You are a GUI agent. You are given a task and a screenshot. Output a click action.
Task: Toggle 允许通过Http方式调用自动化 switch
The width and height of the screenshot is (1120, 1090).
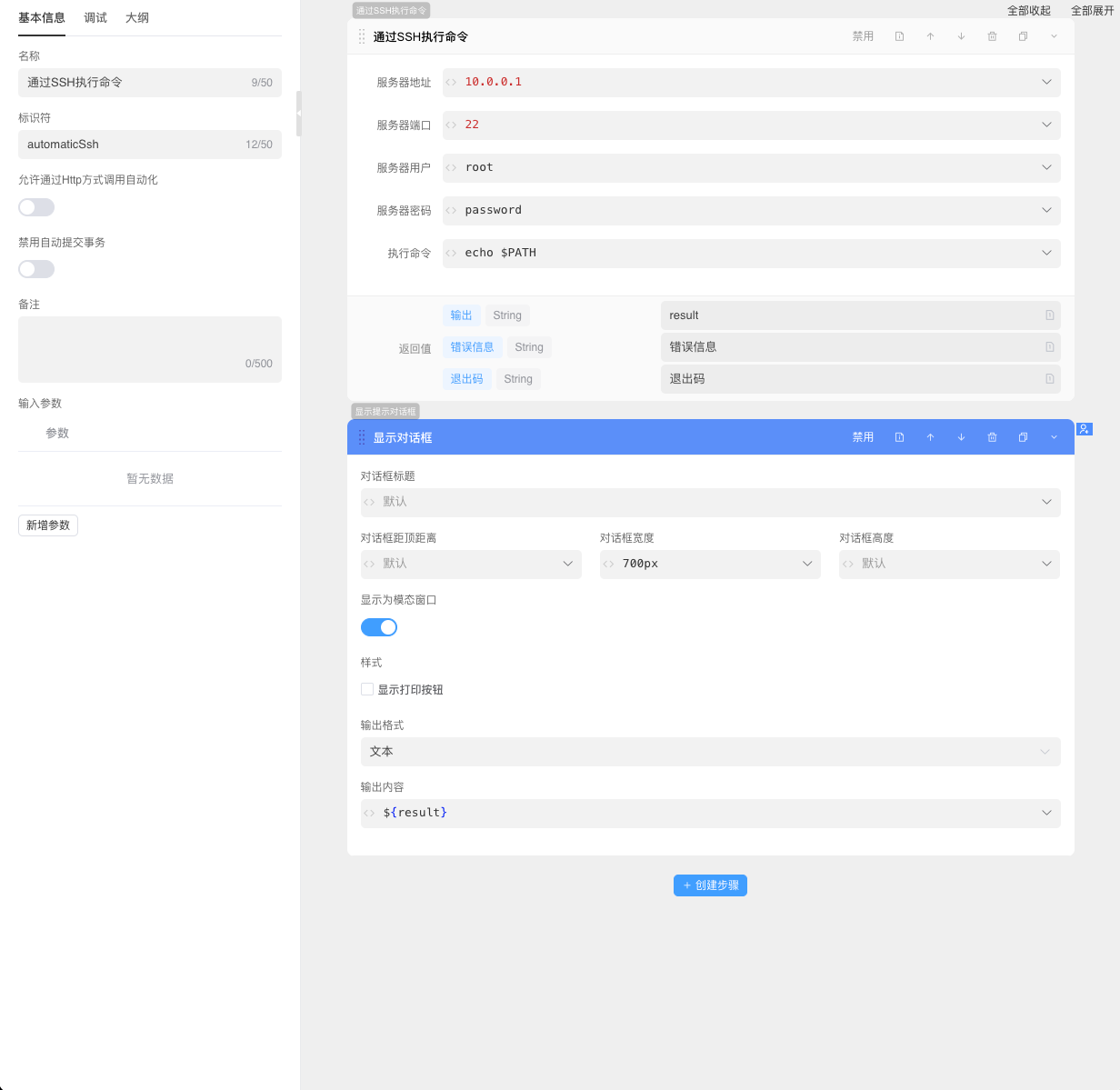(x=36, y=207)
